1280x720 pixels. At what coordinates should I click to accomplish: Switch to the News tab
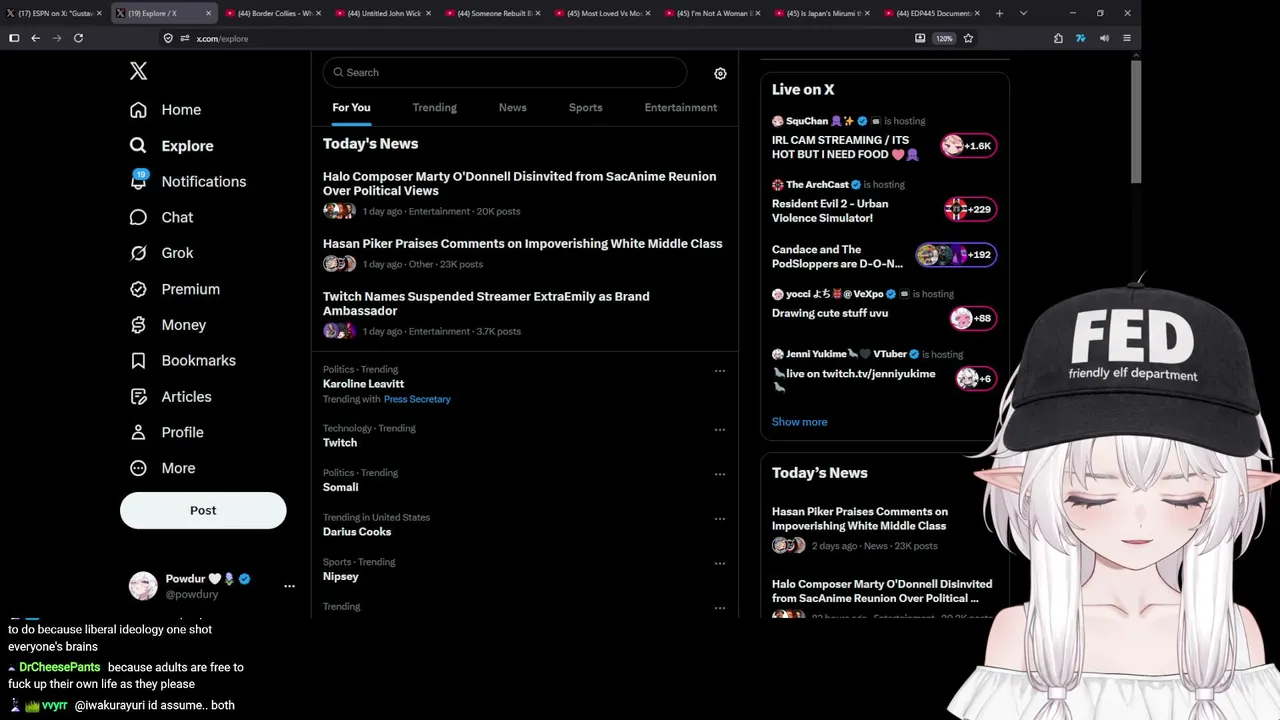(x=512, y=108)
